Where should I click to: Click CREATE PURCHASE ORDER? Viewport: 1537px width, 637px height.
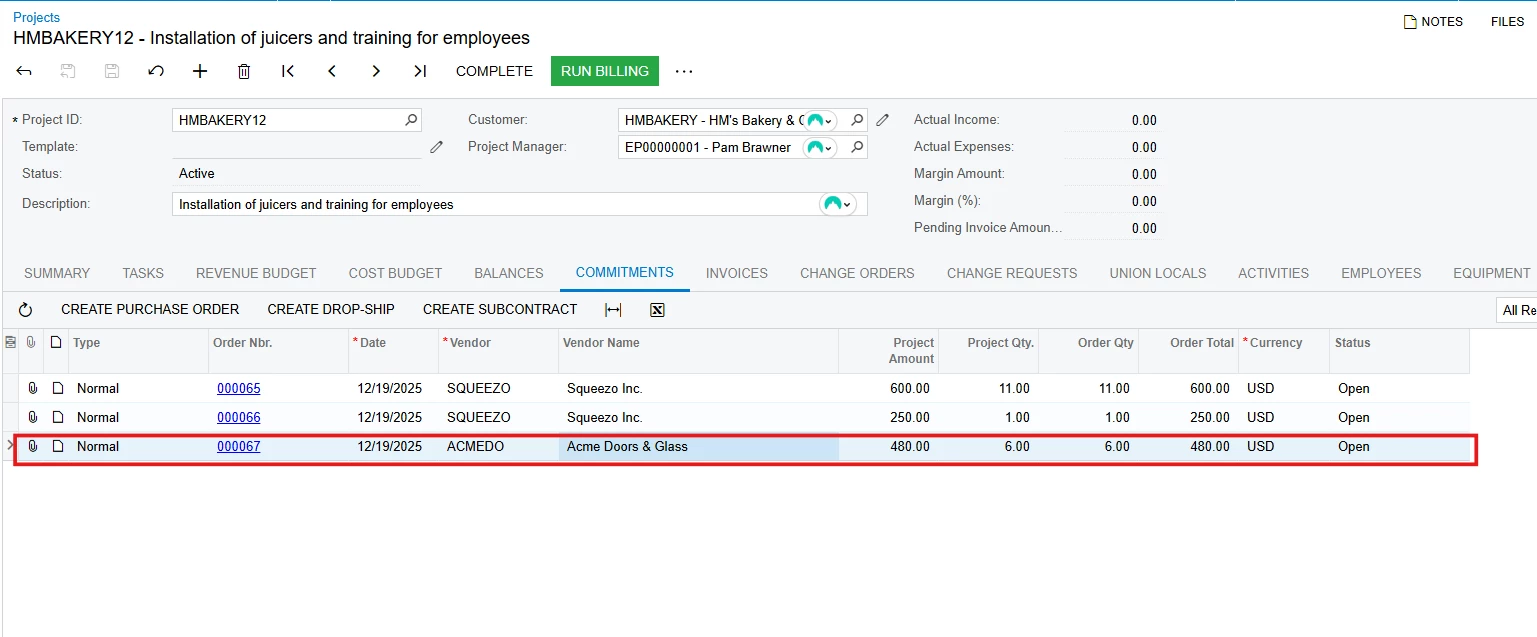coord(150,310)
